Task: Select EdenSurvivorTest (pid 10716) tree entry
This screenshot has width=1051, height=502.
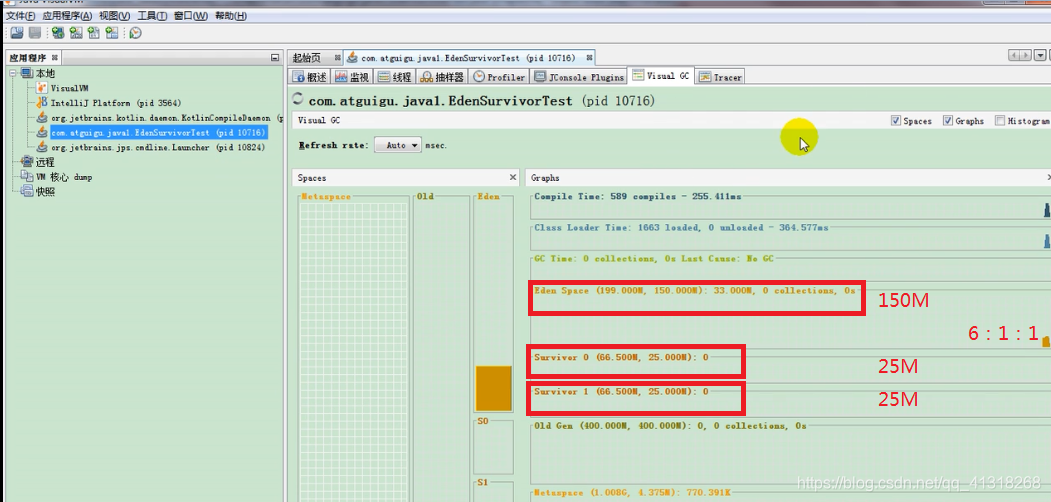Action: (158, 132)
